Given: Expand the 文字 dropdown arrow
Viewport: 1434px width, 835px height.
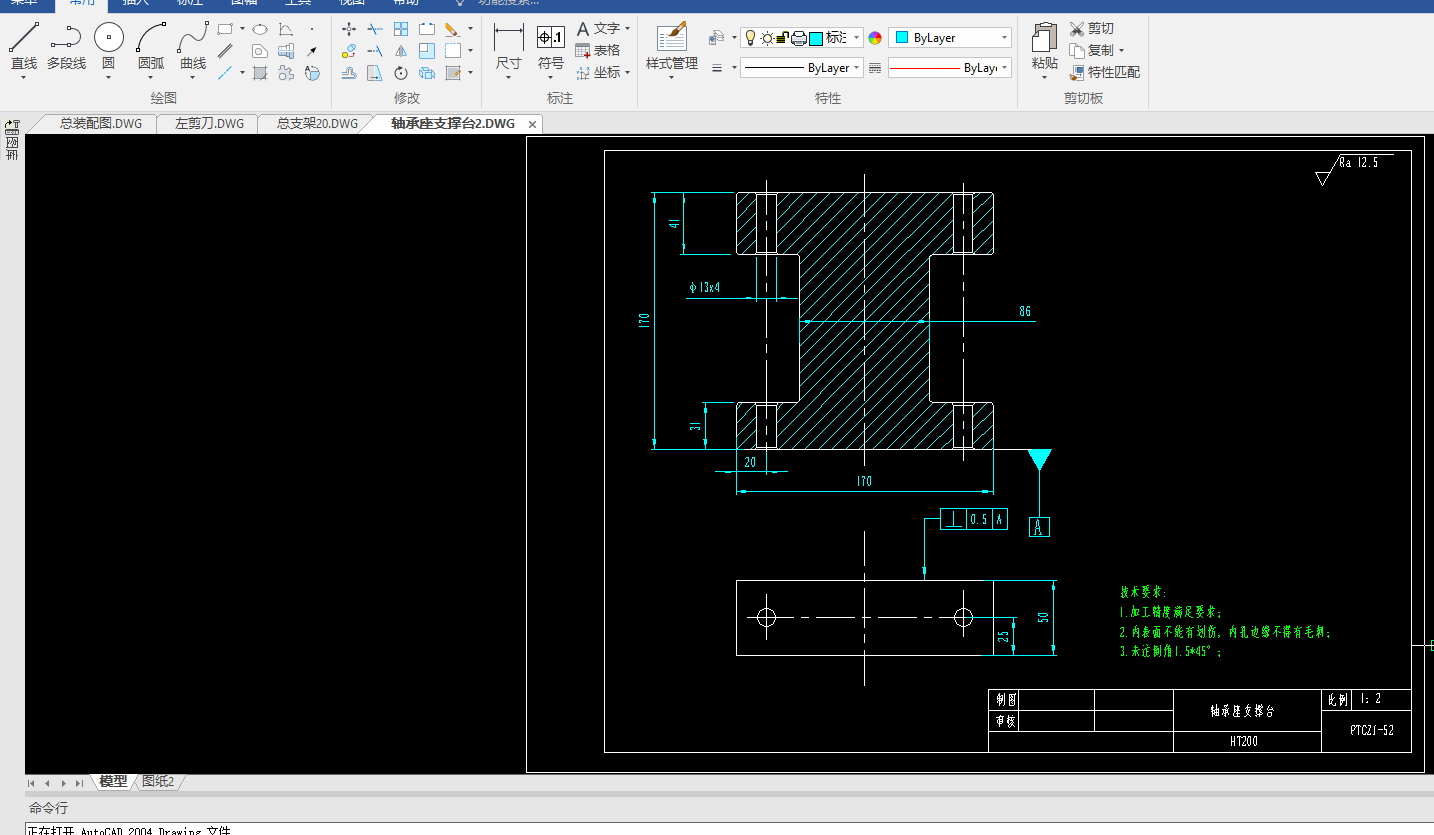Looking at the screenshot, I should click(x=628, y=29).
